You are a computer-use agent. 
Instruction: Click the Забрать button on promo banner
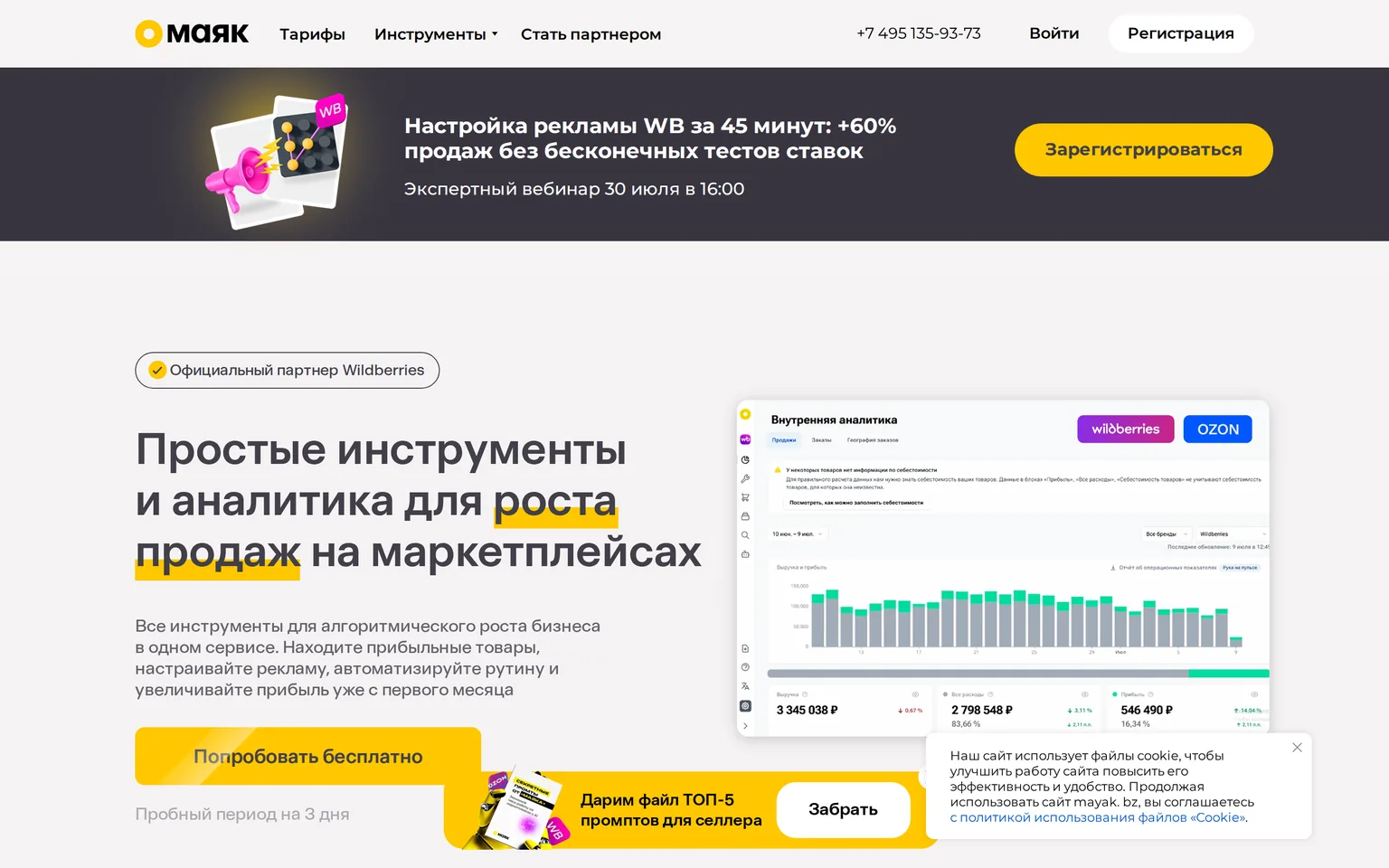(x=843, y=809)
